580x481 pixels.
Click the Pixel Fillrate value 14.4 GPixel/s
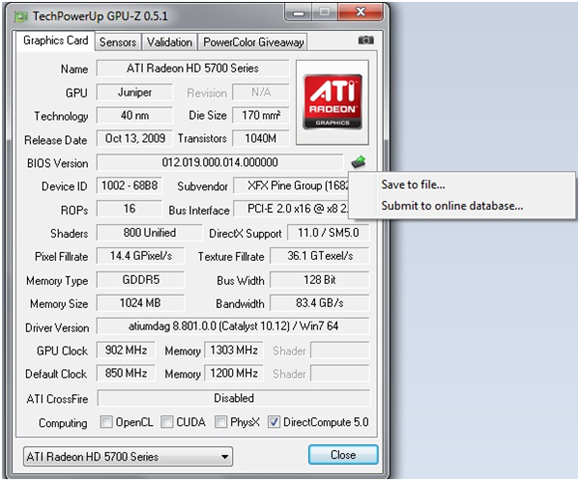point(141,256)
